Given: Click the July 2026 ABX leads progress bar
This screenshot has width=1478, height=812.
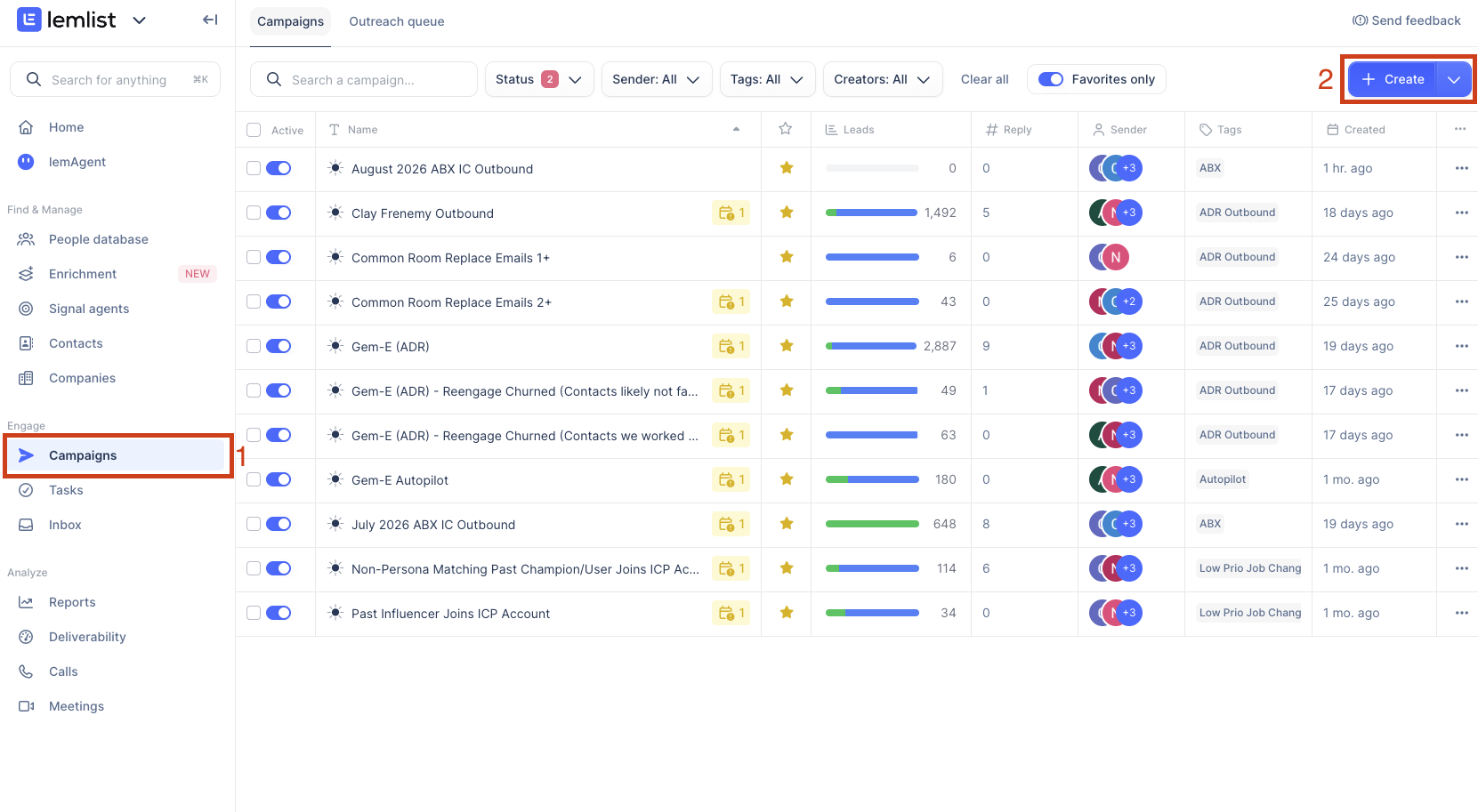Looking at the screenshot, I should tap(872, 524).
